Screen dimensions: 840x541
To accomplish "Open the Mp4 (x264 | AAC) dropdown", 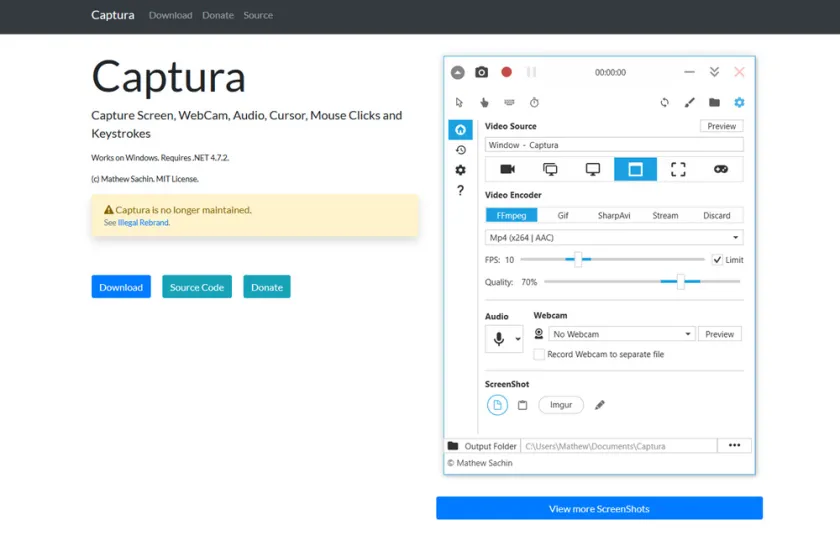I will pos(613,238).
